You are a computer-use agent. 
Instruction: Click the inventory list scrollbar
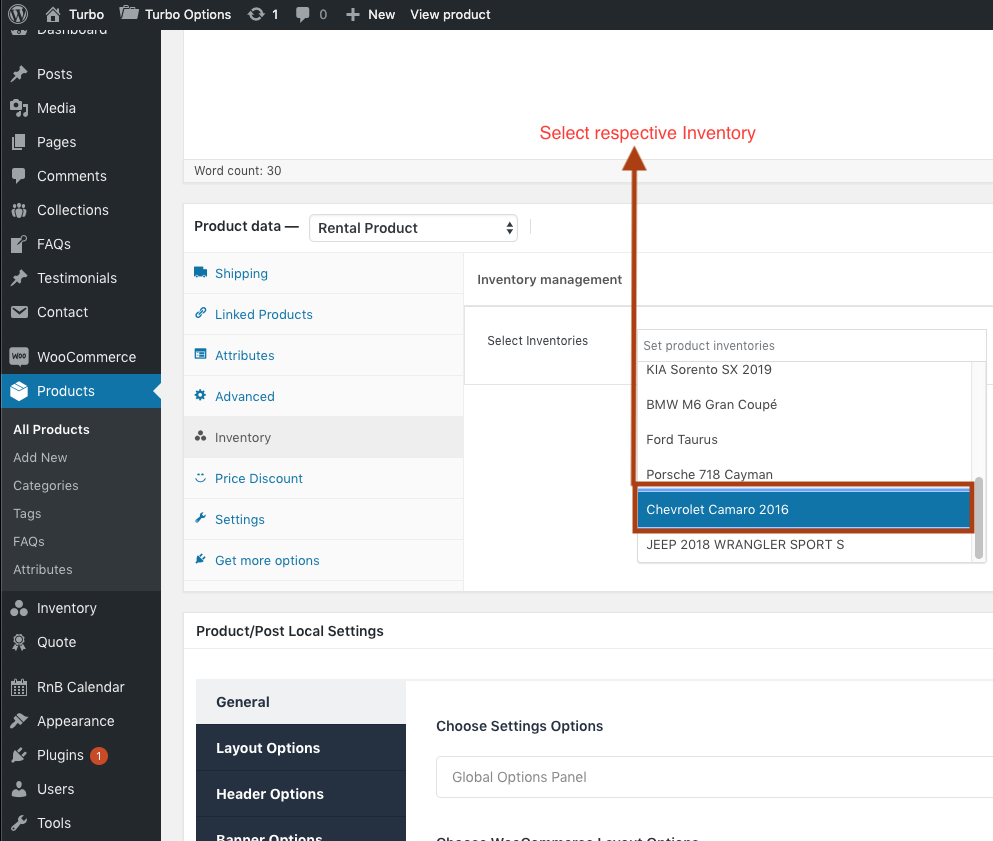tap(979, 517)
